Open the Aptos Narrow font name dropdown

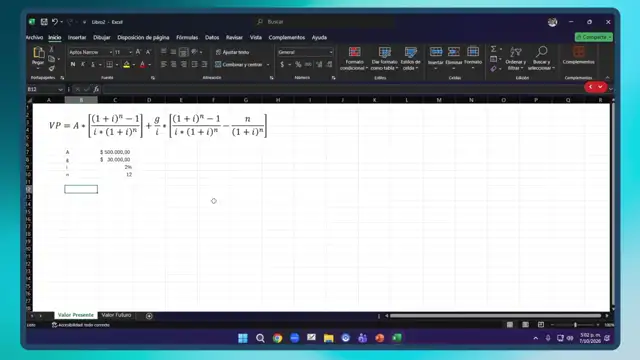pyautogui.click(x=111, y=52)
